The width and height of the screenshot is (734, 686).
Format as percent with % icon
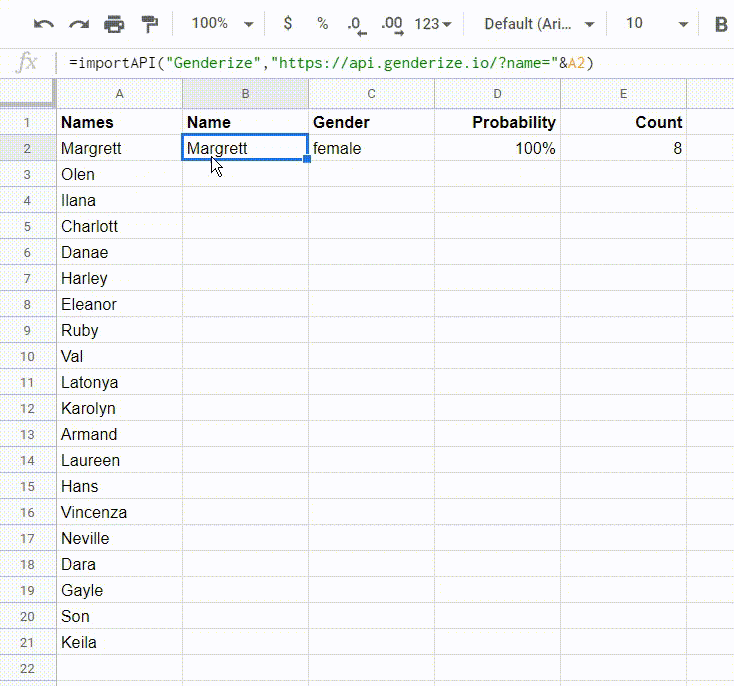tap(323, 23)
